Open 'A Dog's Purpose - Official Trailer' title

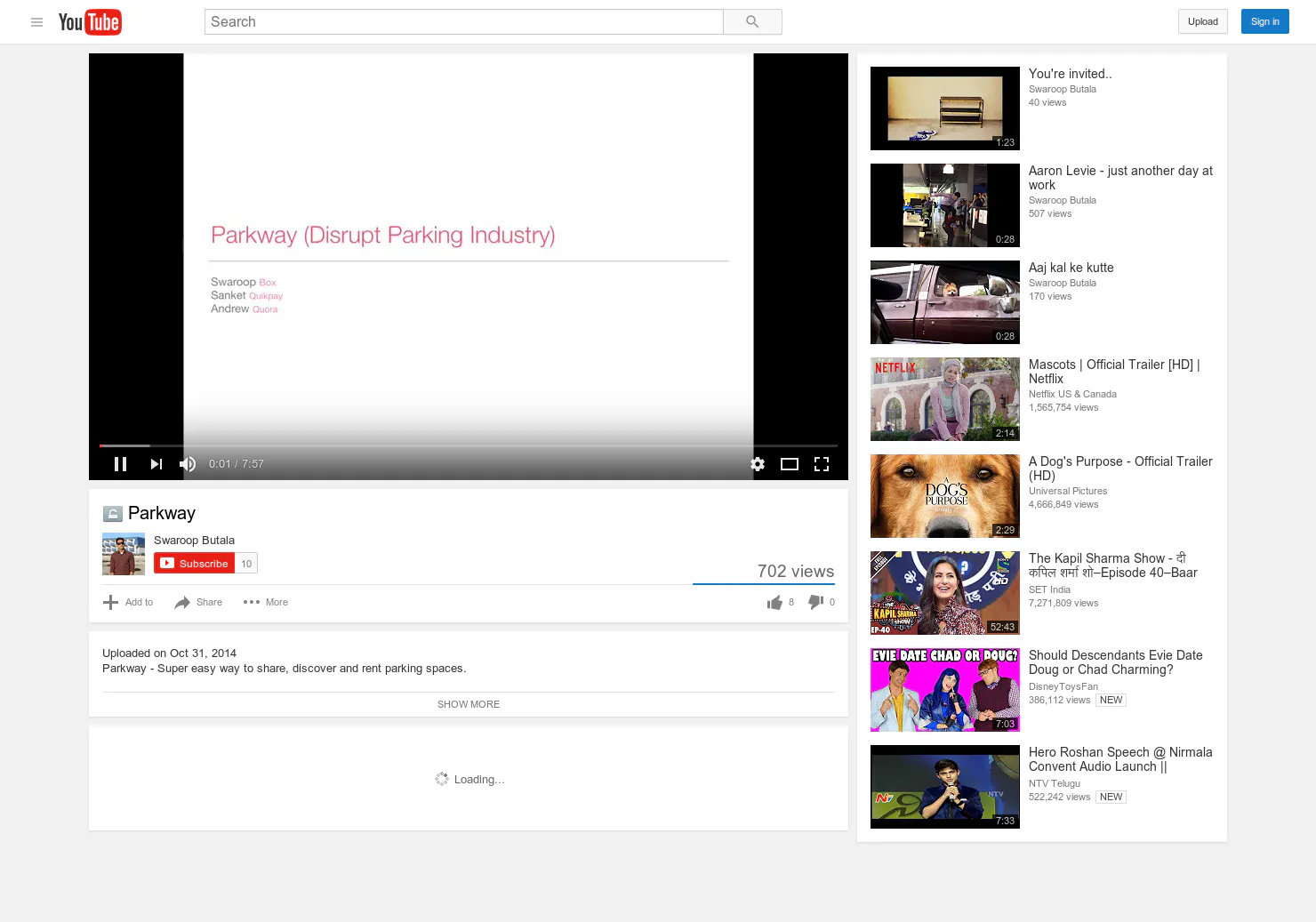tap(1120, 469)
